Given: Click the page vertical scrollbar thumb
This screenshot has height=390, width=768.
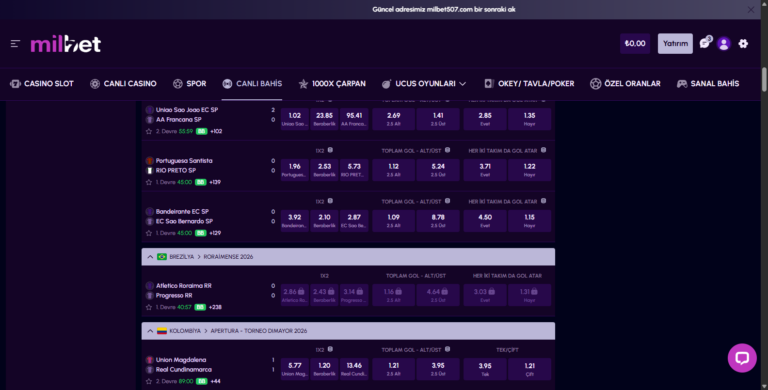Looking at the screenshot, I should (764, 79).
